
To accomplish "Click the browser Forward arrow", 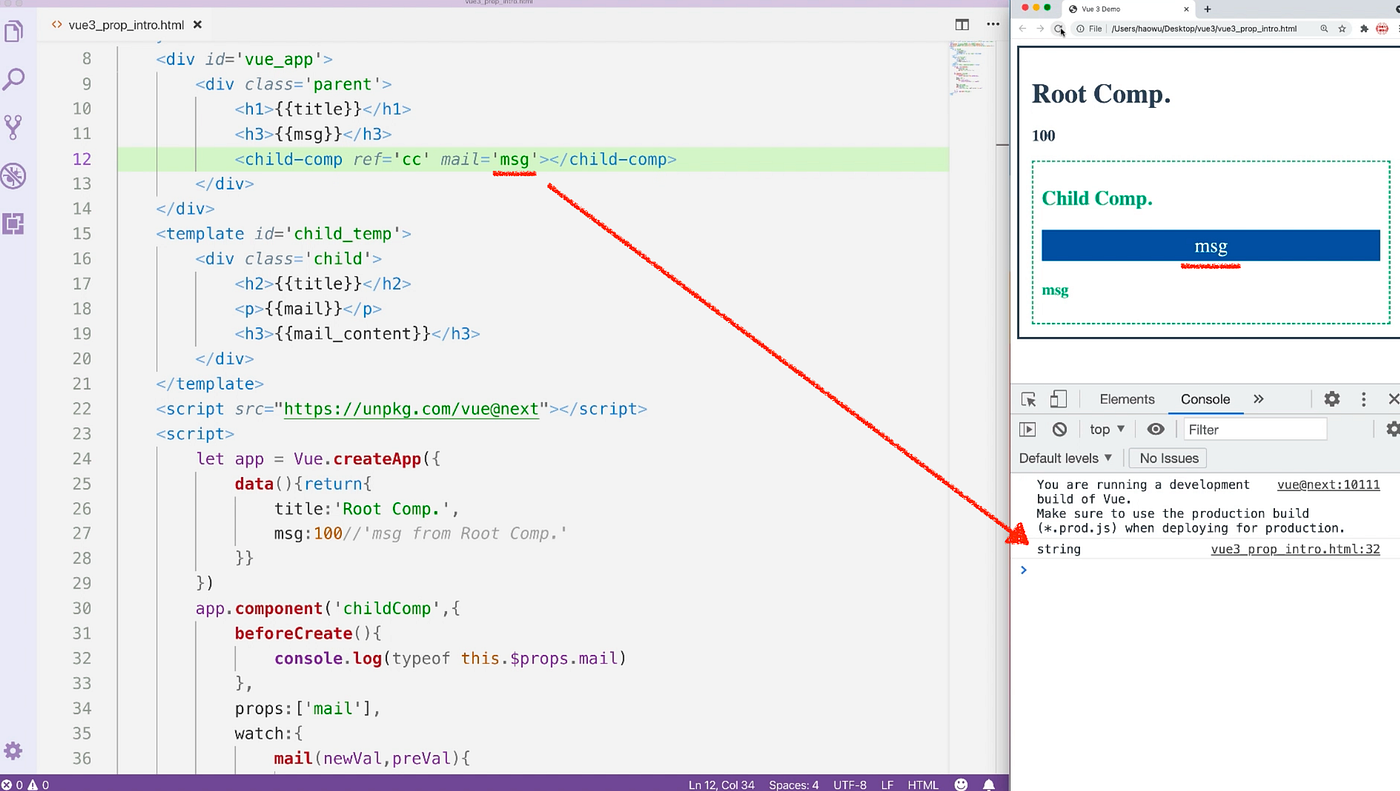I will (x=1040, y=29).
